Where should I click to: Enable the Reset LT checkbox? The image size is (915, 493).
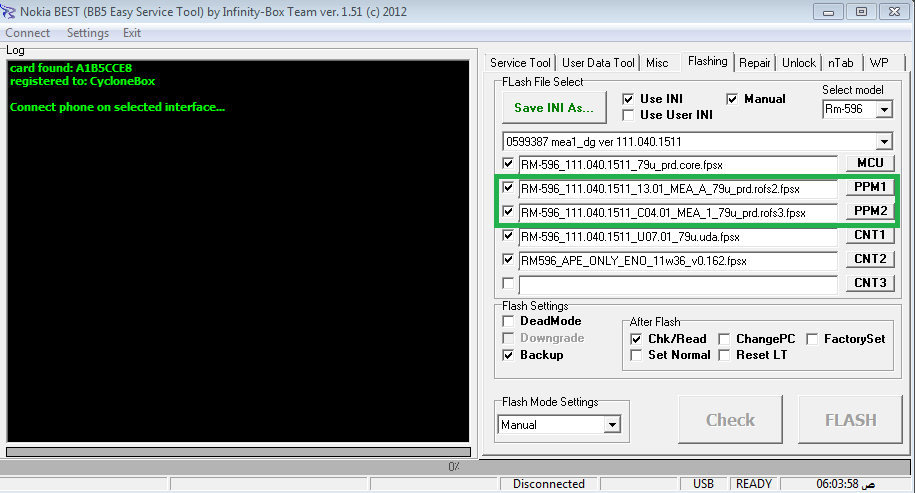pyautogui.click(x=724, y=355)
